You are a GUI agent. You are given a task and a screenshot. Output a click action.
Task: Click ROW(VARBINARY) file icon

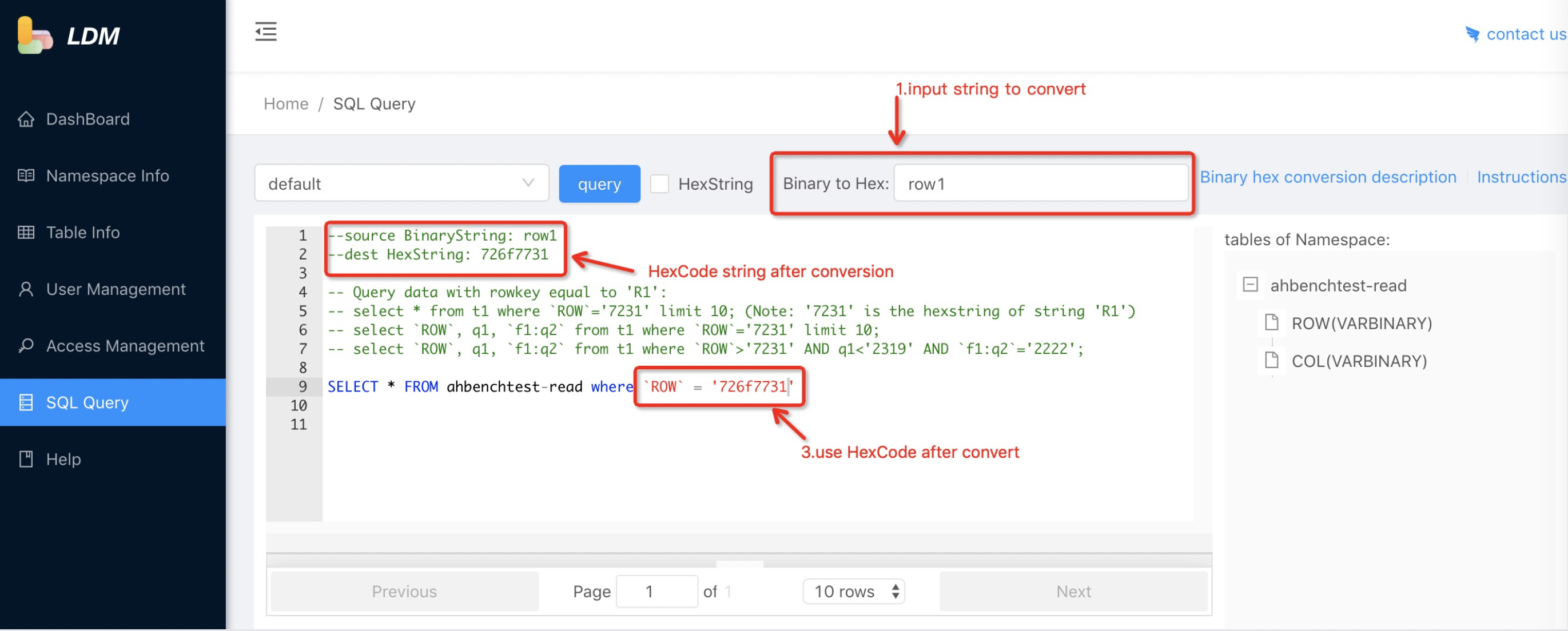(1271, 322)
